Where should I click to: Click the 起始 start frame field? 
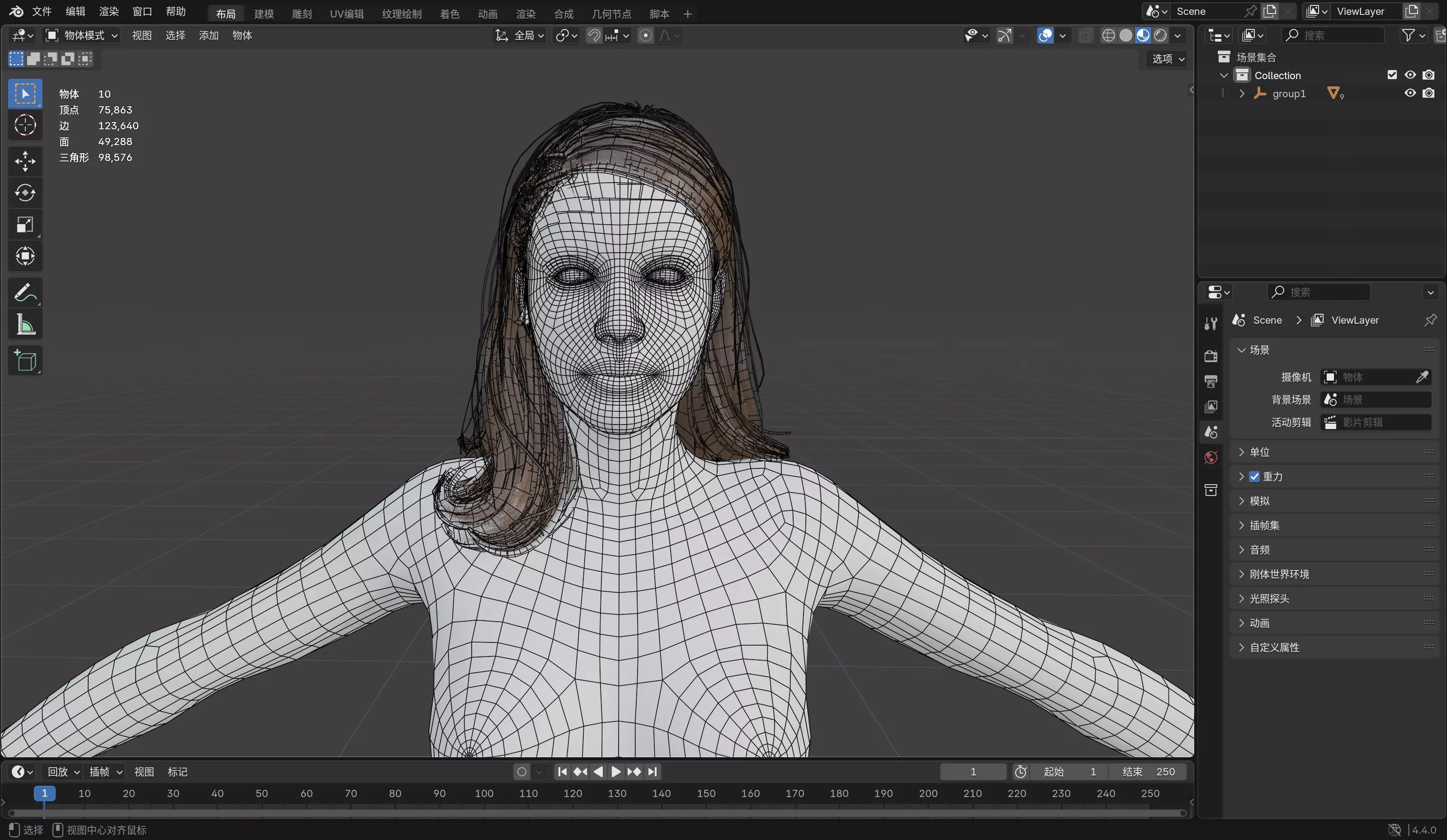pyautogui.click(x=1069, y=772)
